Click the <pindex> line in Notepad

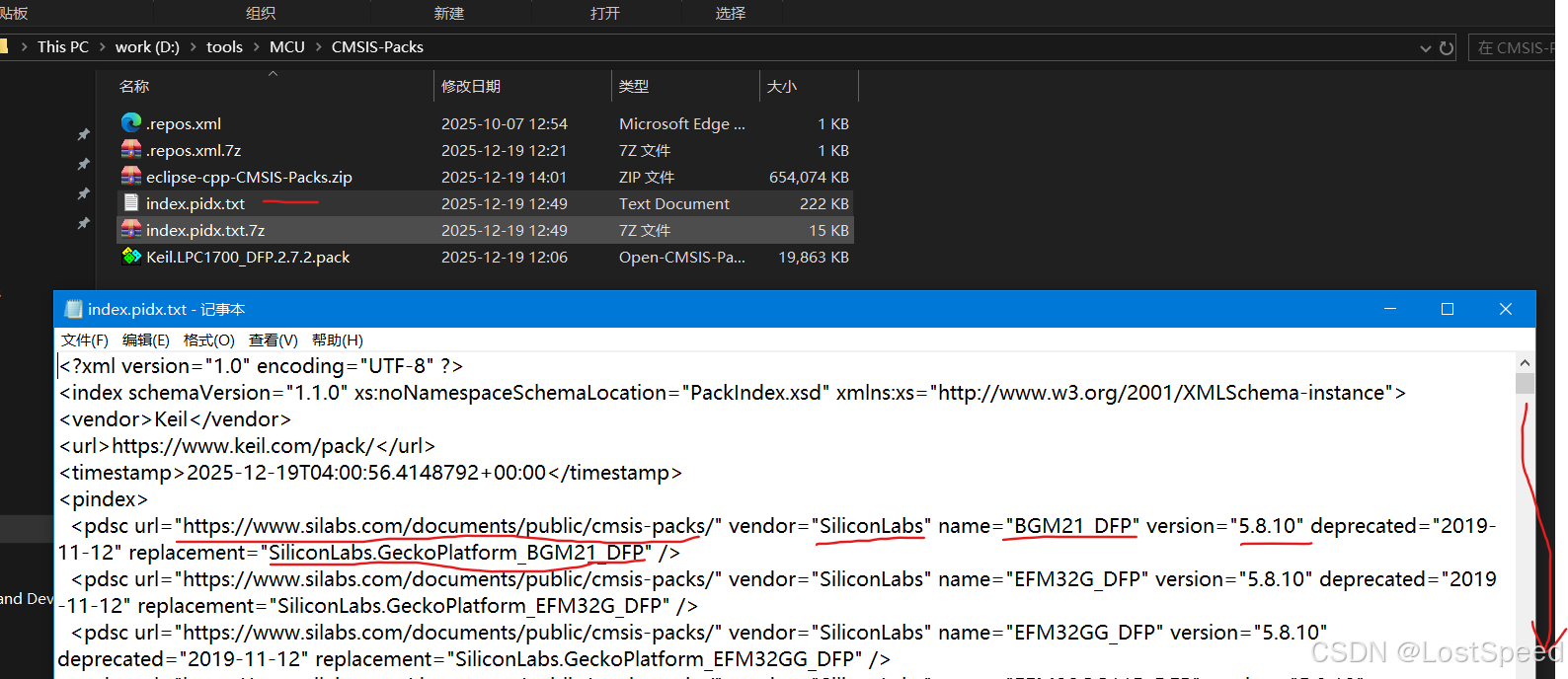click(x=104, y=499)
